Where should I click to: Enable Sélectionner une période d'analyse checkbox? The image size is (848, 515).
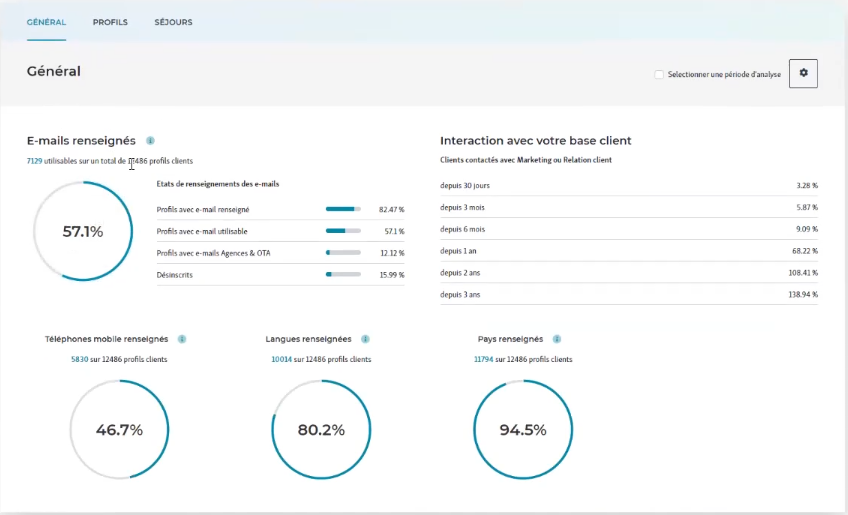click(x=658, y=74)
